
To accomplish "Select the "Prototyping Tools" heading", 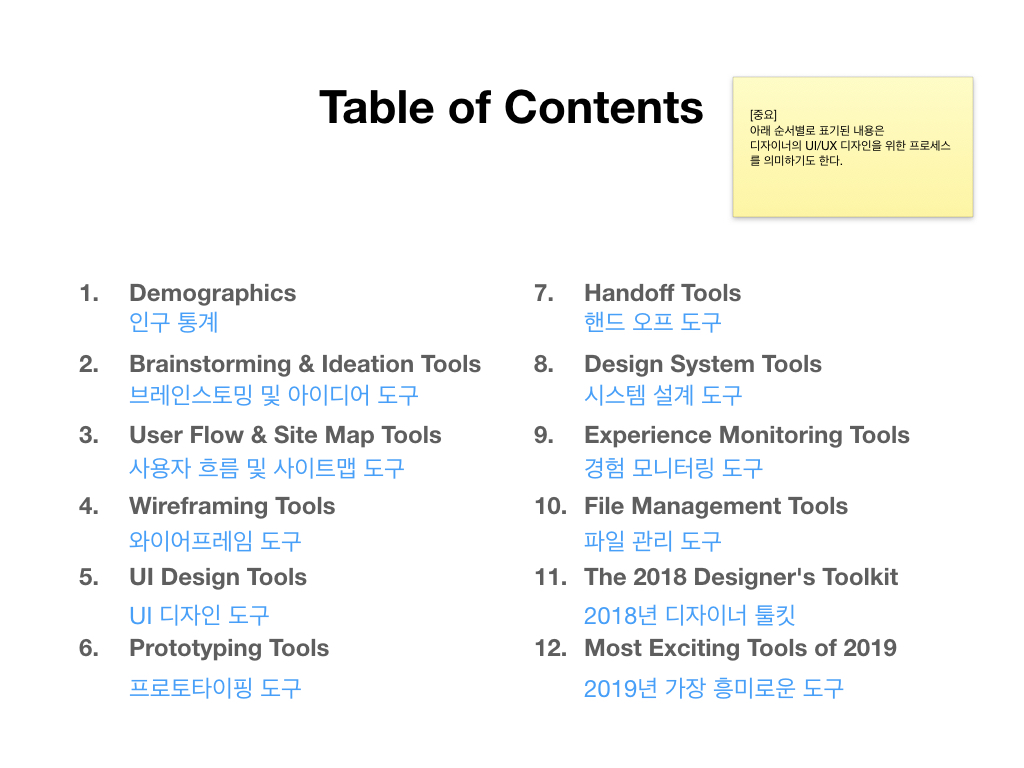I will coord(228,648).
